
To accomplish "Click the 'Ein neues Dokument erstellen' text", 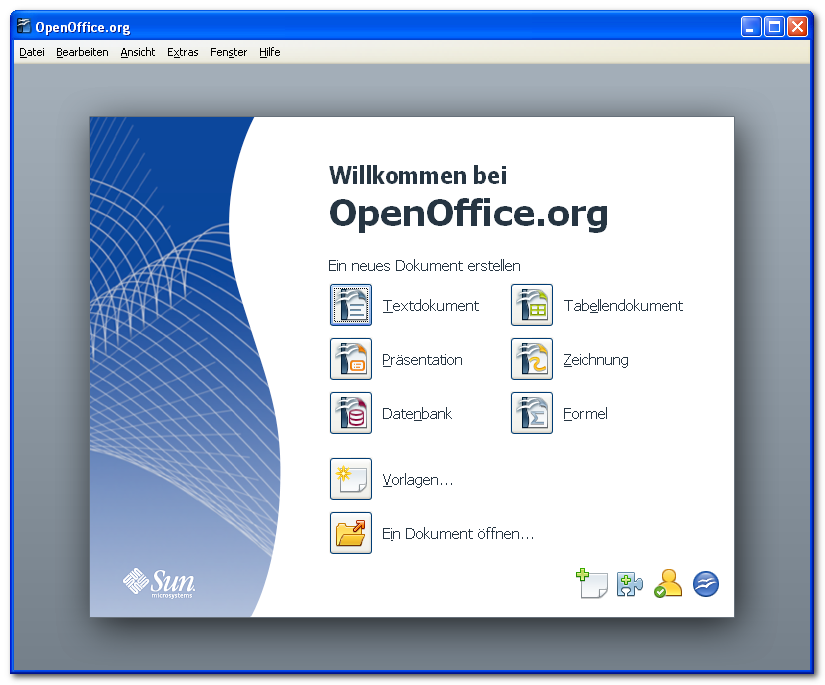I will pos(424,266).
